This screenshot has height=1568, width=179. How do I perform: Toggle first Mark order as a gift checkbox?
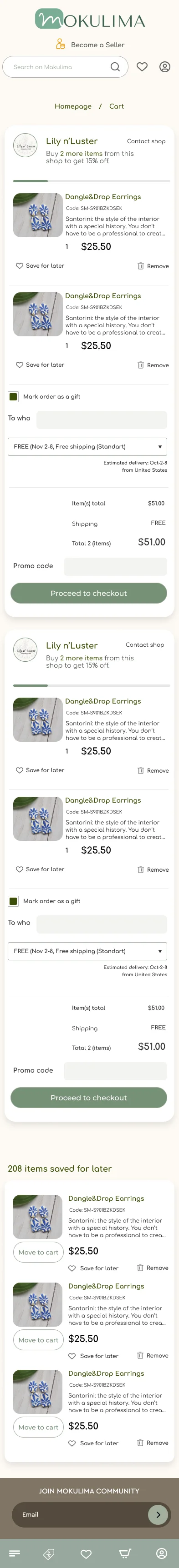click(13, 396)
